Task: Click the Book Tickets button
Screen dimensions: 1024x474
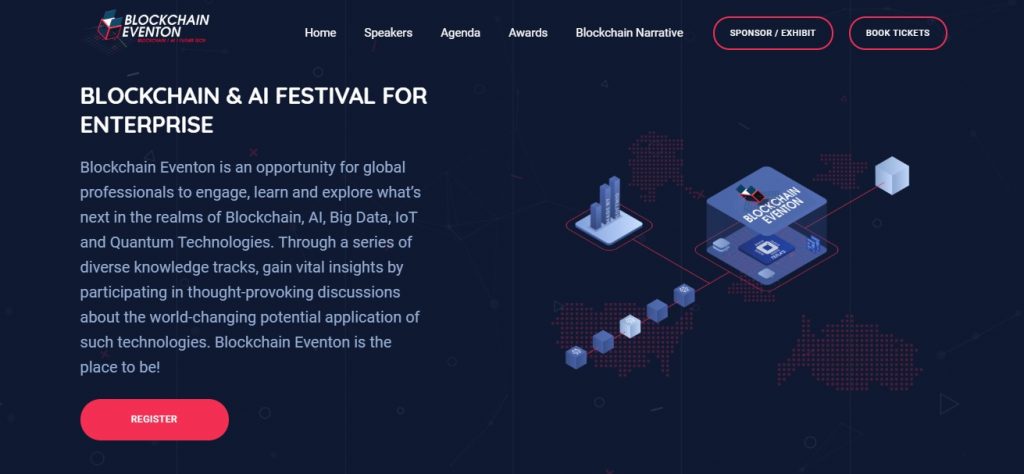Action: [x=897, y=33]
